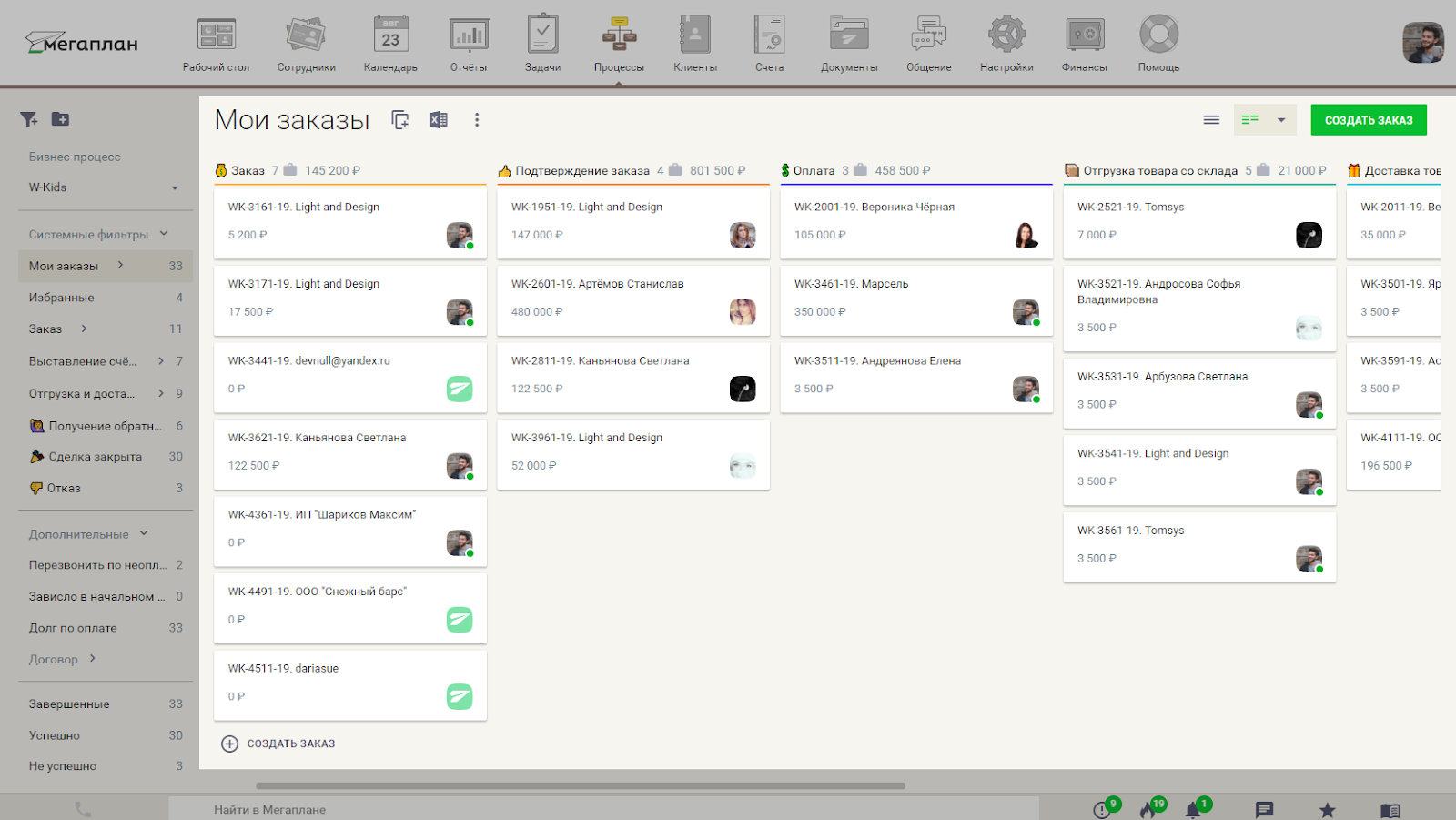Open the view options dropdown arrow
Image resolution: width=1456 pixels, height=820 pixels.
point(1281,120)
